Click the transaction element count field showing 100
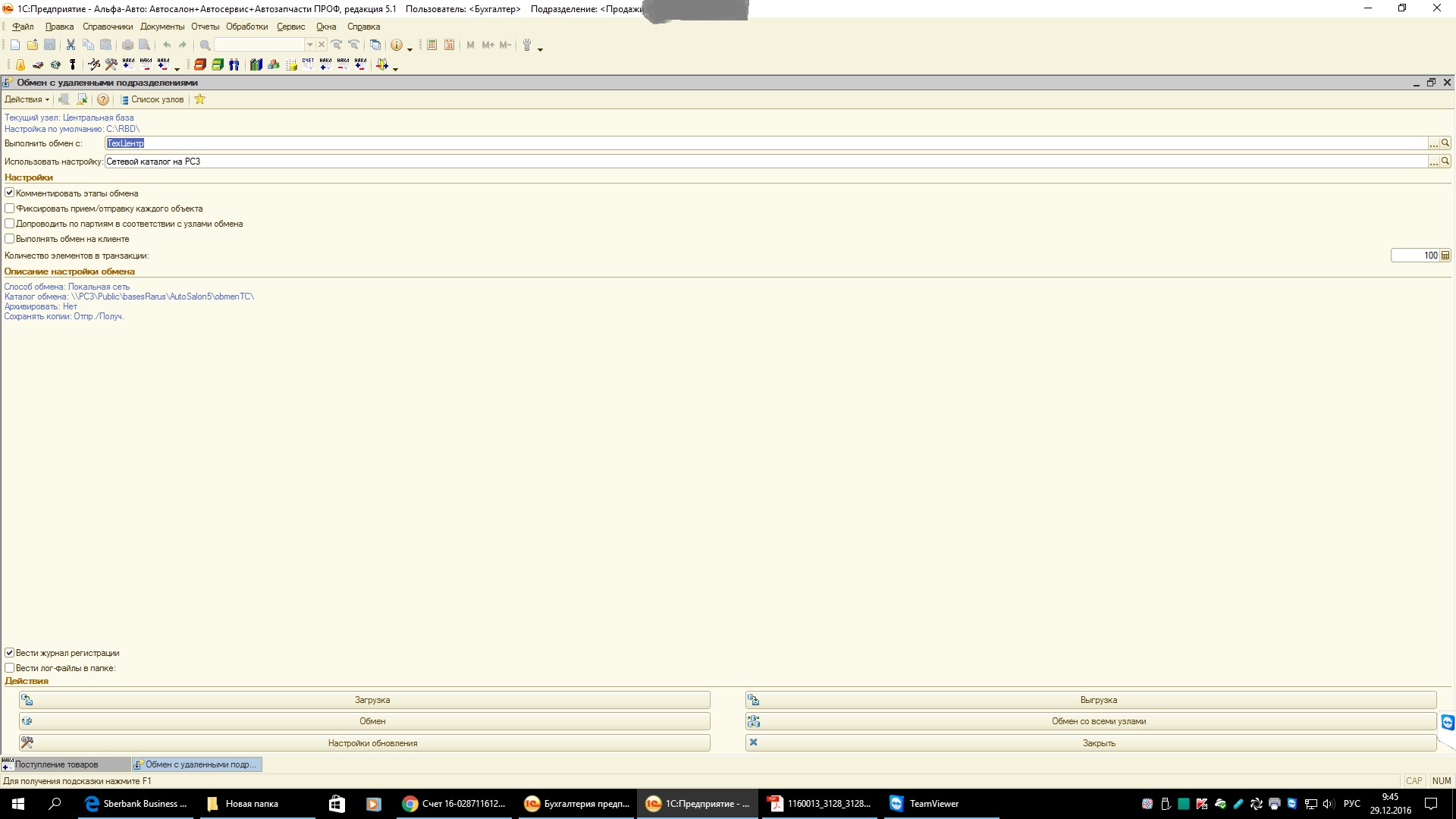Screen dimensions: 1456x819 (1415, 256)
